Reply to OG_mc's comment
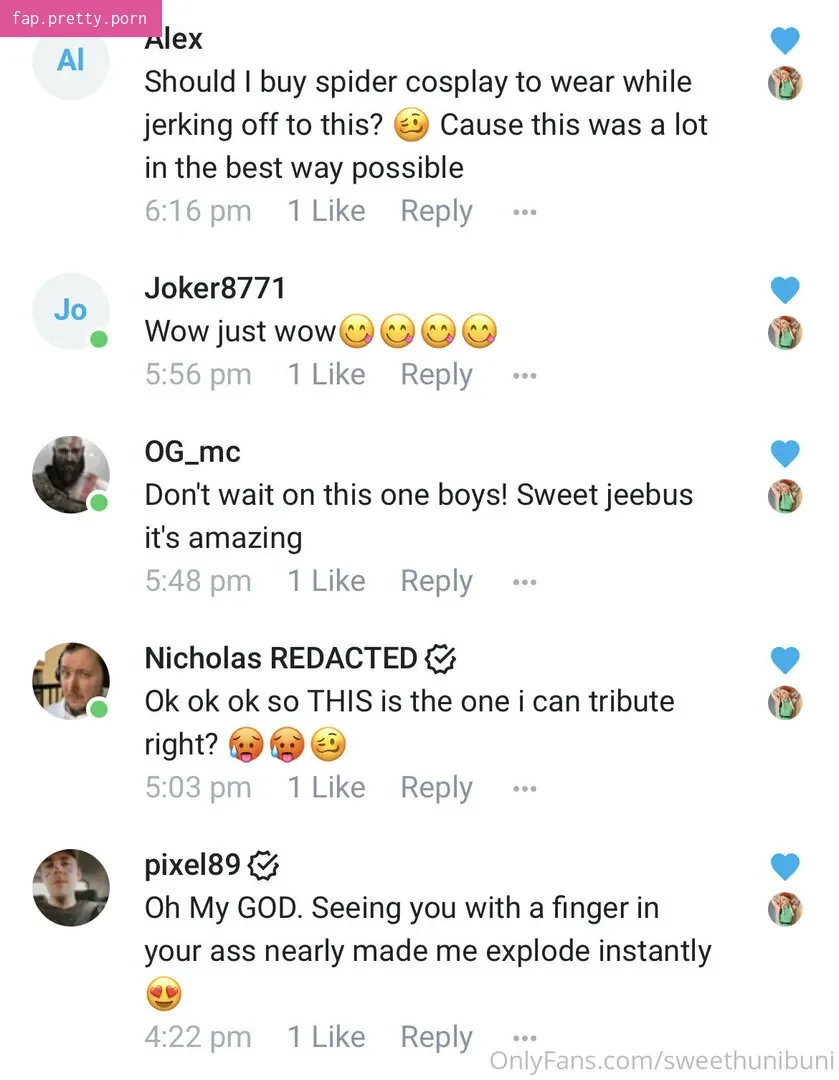 (436, 581)
